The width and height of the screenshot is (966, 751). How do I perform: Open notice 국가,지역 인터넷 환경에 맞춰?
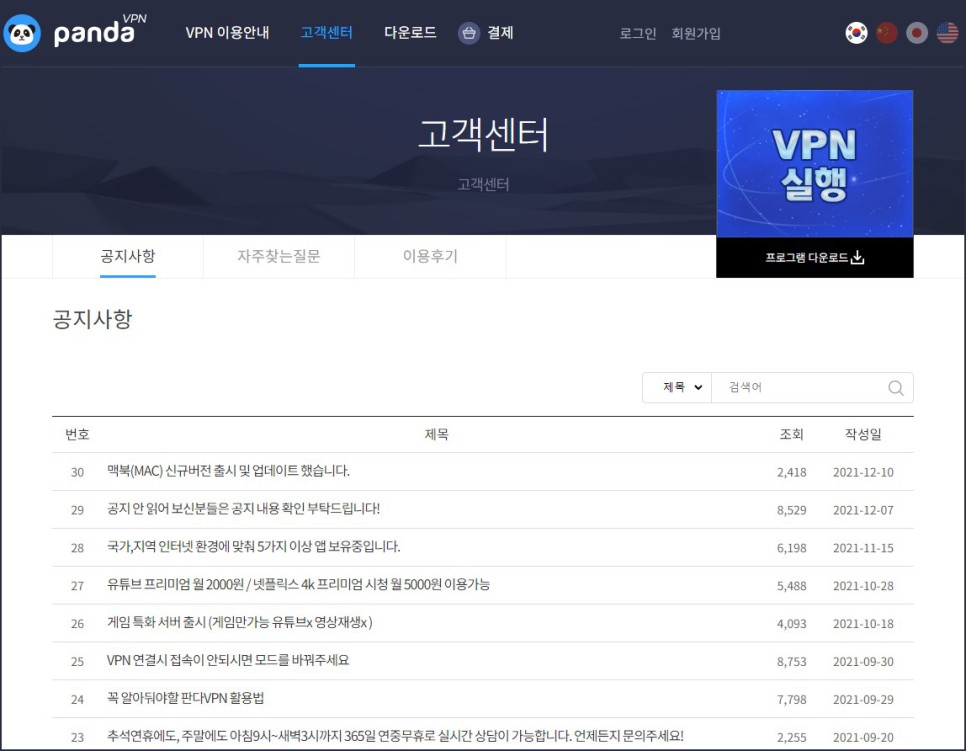253,547
